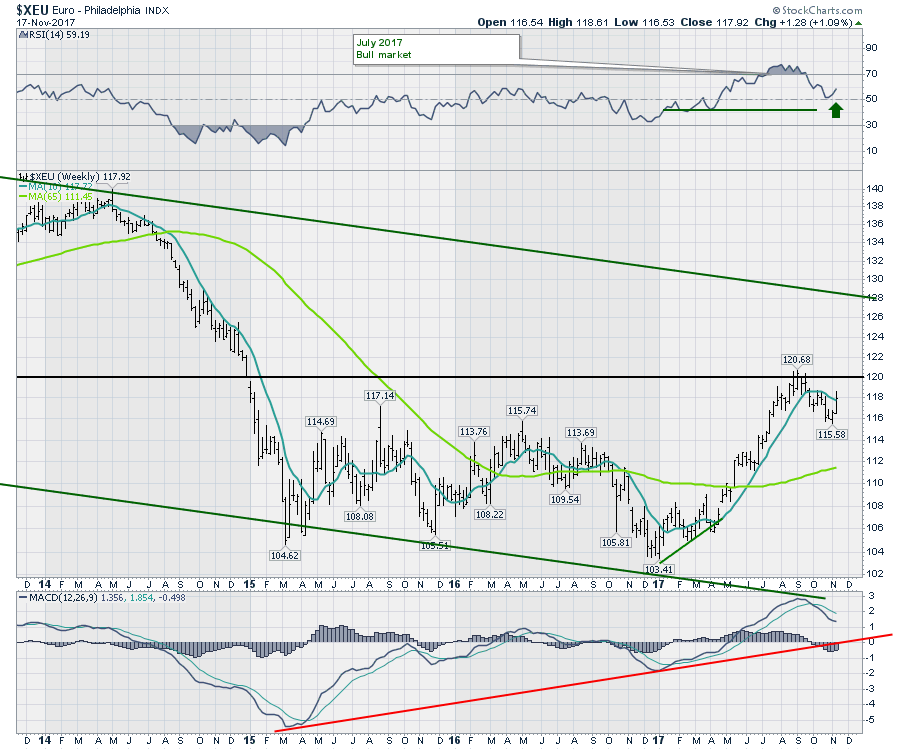Select the July 2017 Bull market annotation box

435,48
